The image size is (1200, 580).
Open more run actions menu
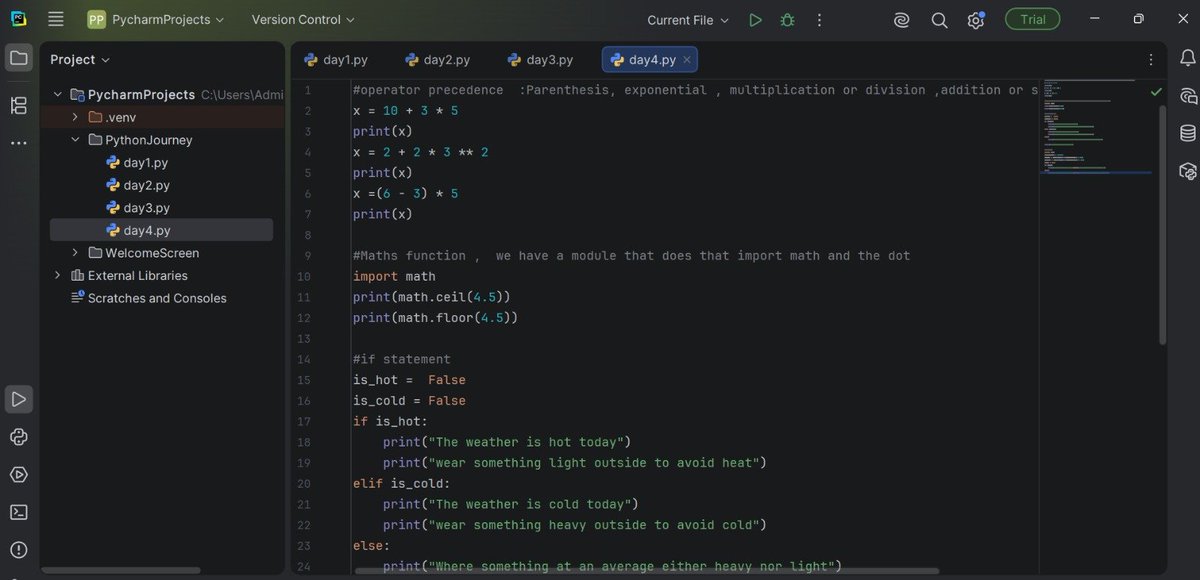820,20
